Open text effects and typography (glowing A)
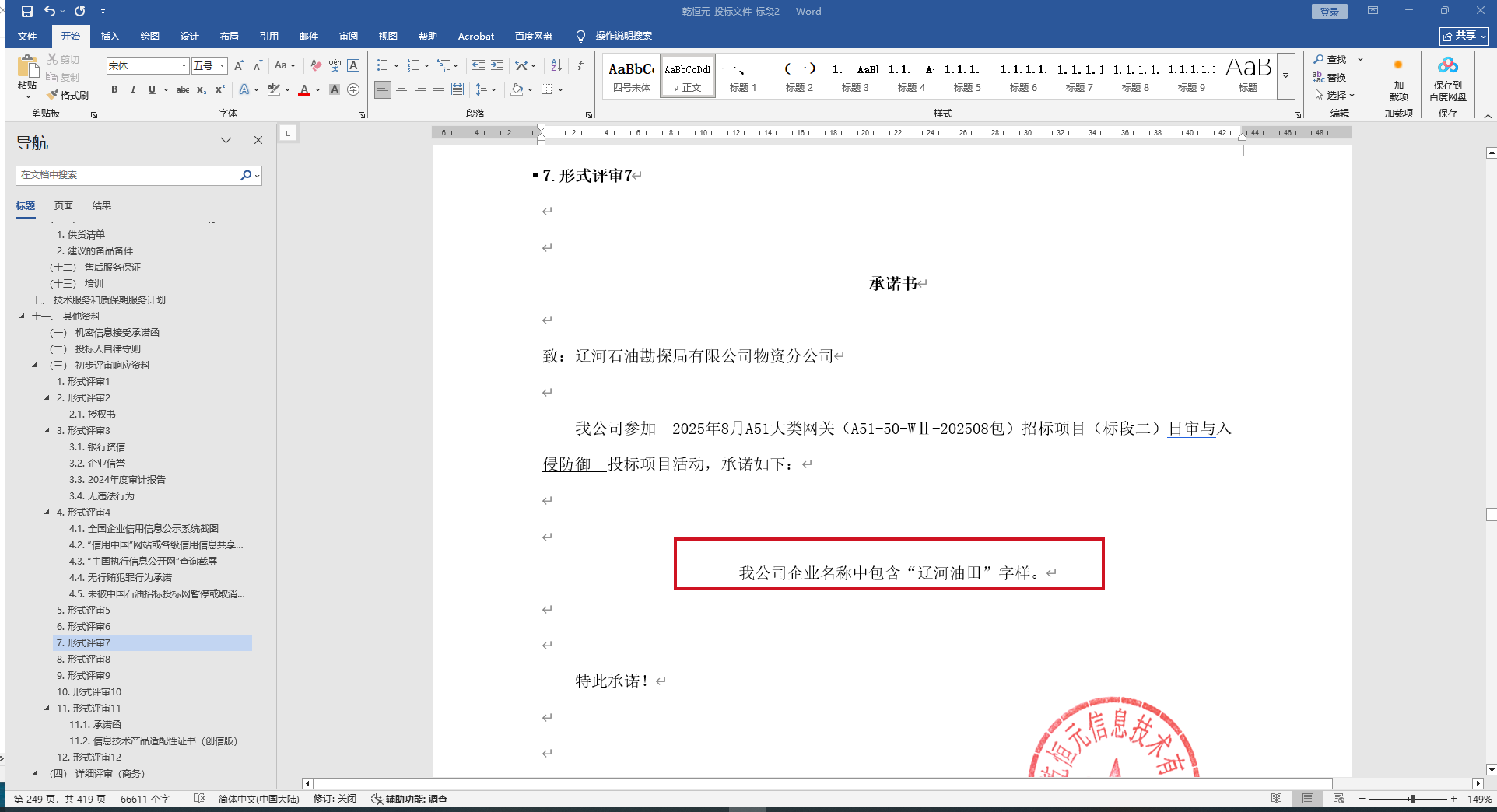 pos(244,89)
